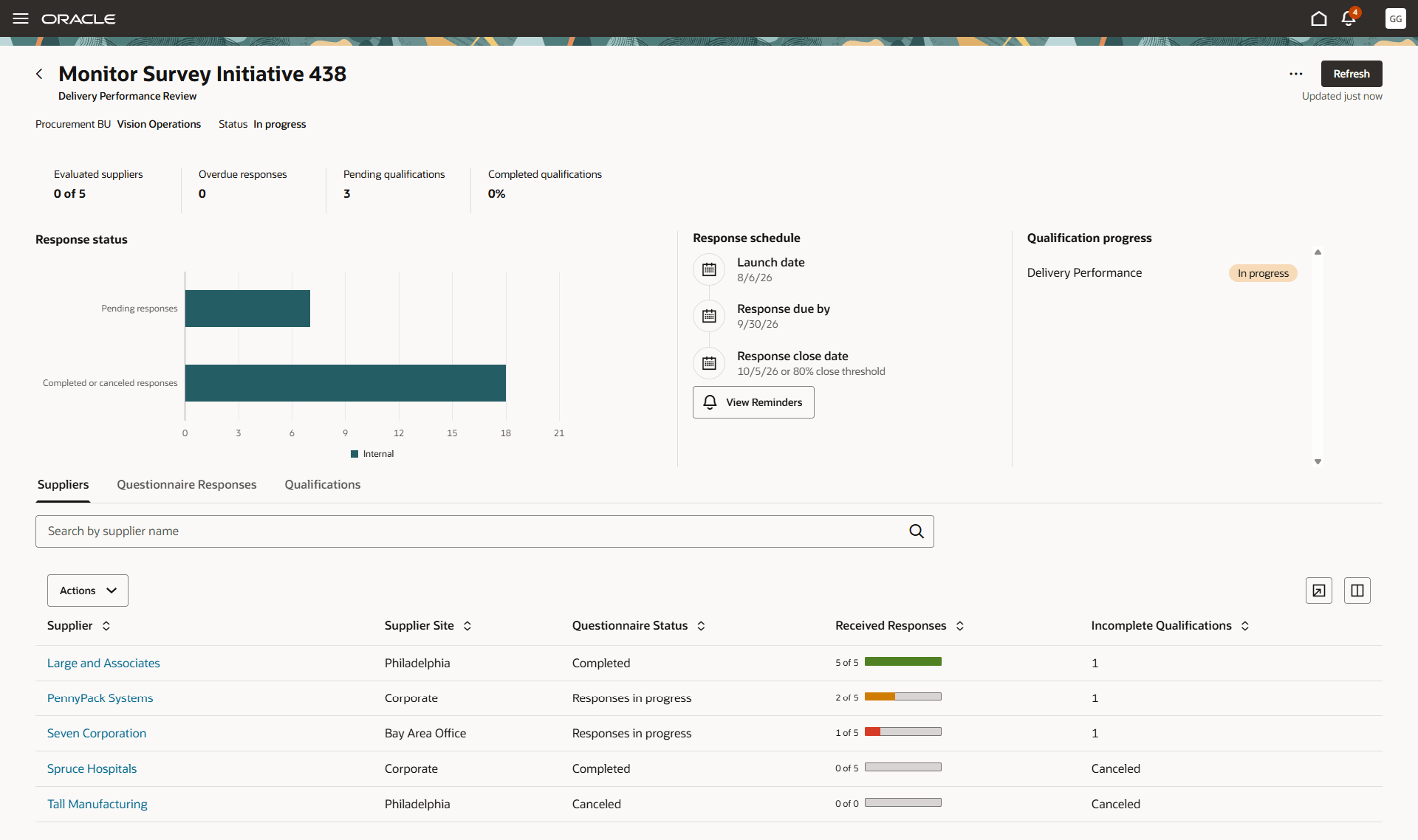Click the Completed qualifications 0% value

(x=497, y=194)
